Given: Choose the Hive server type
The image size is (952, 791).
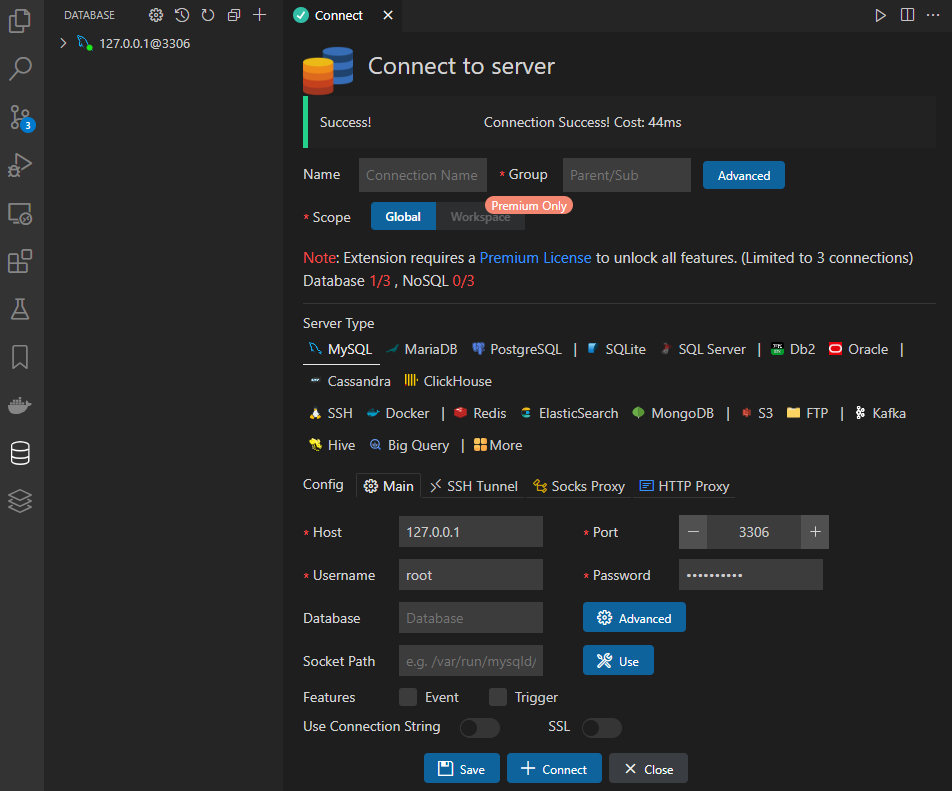Looking at the screenshot, I should [x=332, y=446].
